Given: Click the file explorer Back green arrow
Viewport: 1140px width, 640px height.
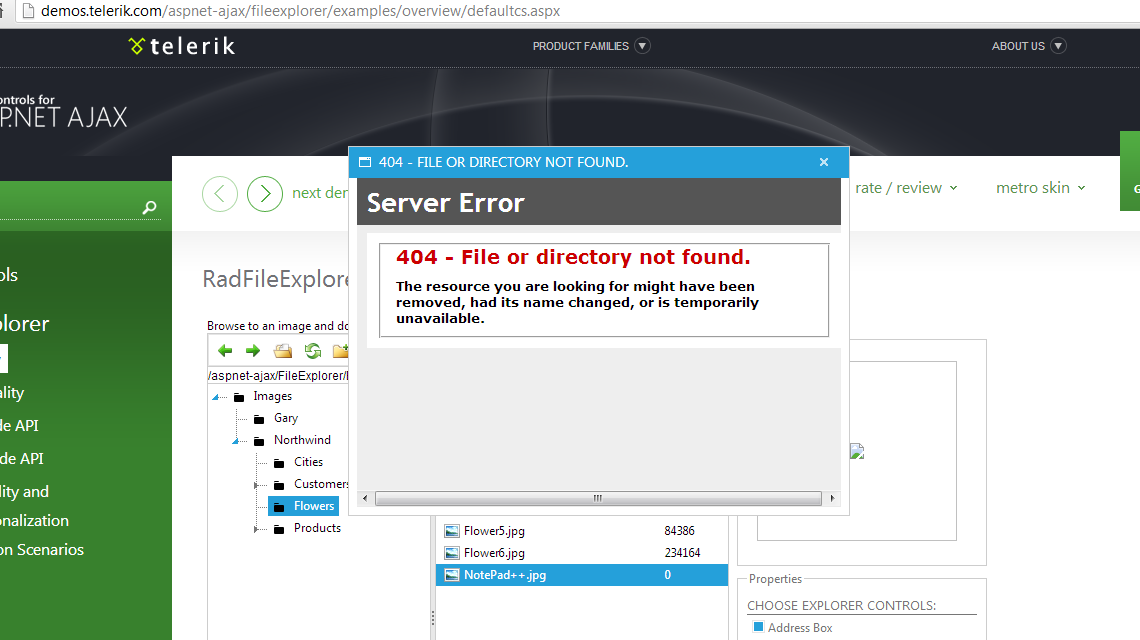Looking at the screenshot, I should tap(225, 351).
